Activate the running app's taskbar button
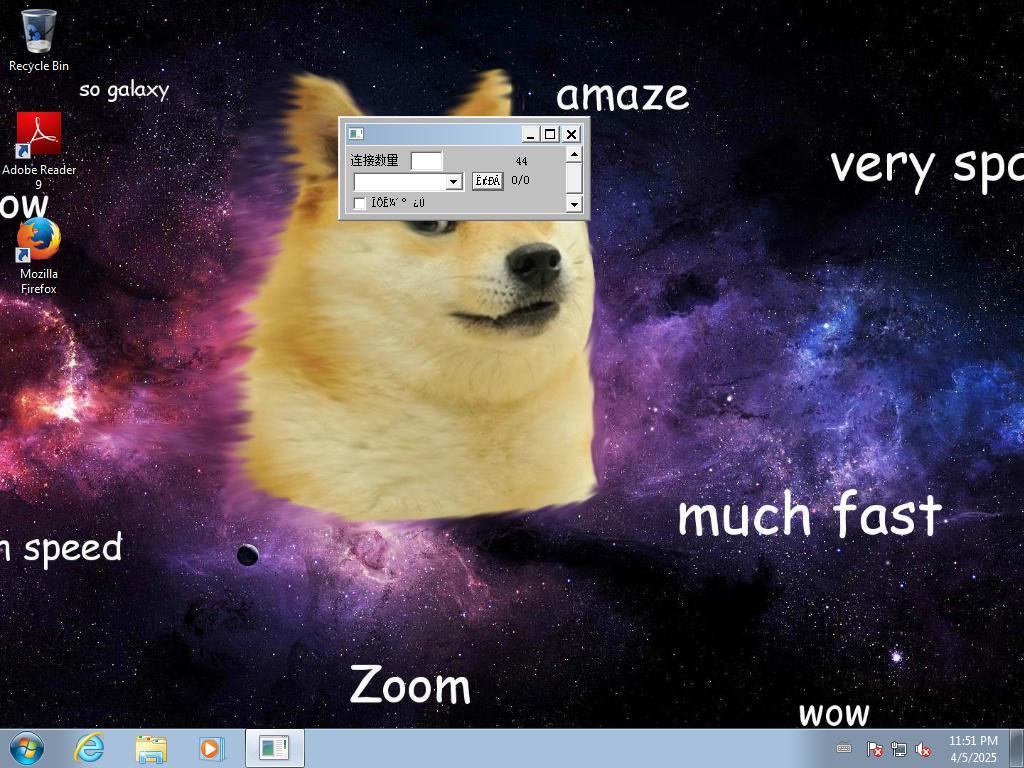The image size is (1024, 768). (274, 748)
